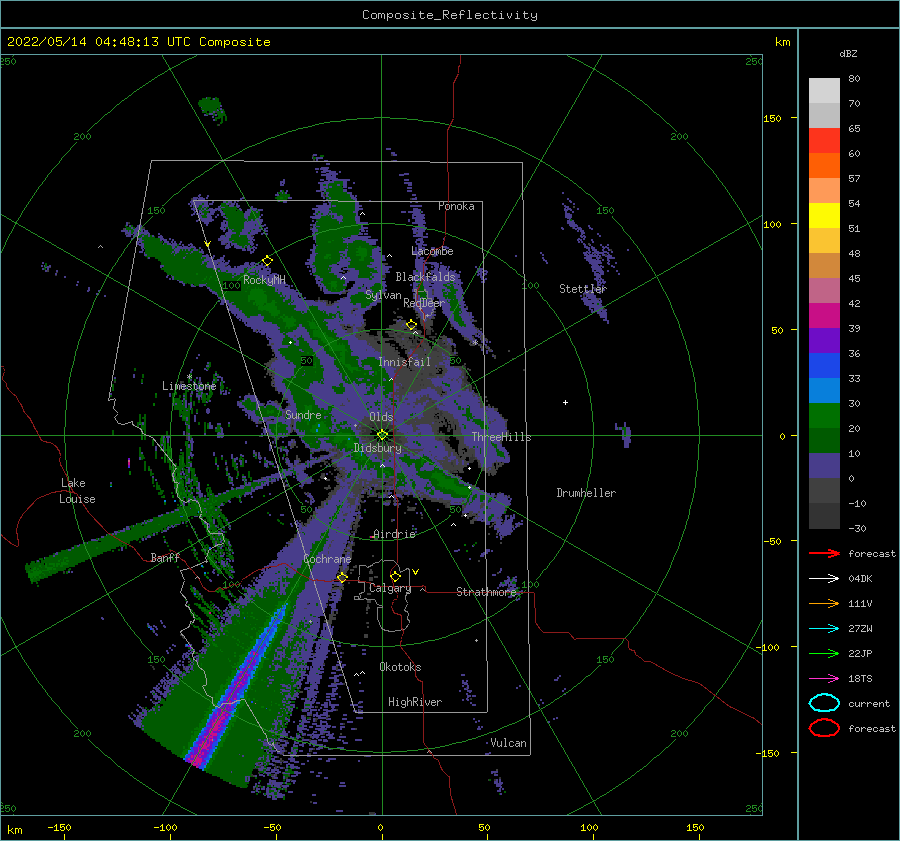Click the isolated echo east of Drumheller area
The image size is (900, 841).
(x=624, y=435)
